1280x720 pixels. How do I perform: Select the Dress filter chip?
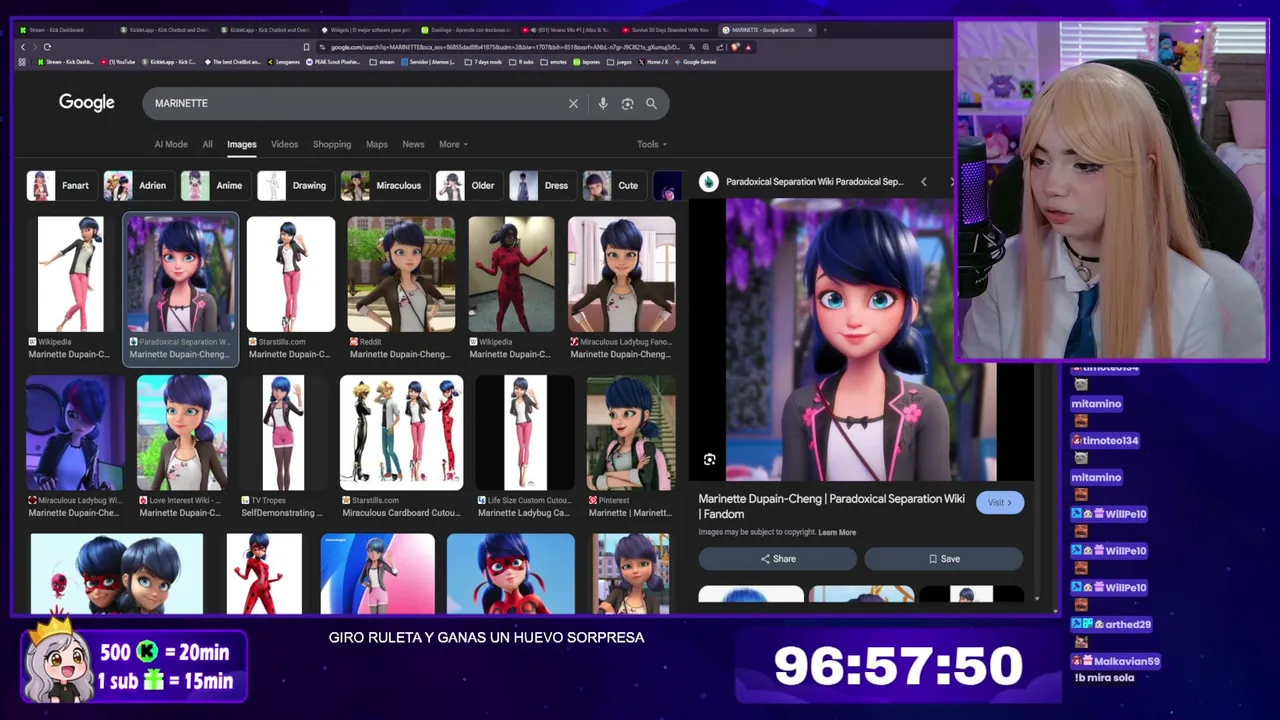pos(542,185)
